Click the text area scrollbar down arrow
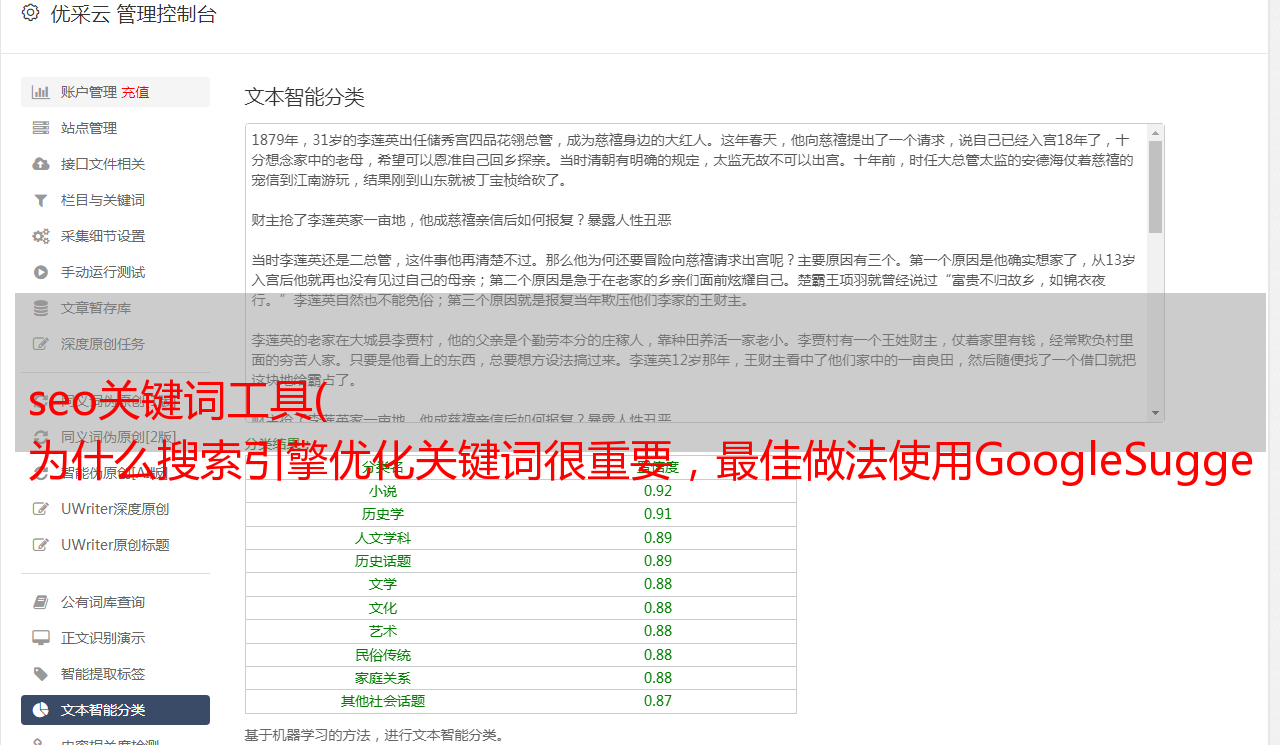Viewport: 1280px width, 745px height. 1156,413
